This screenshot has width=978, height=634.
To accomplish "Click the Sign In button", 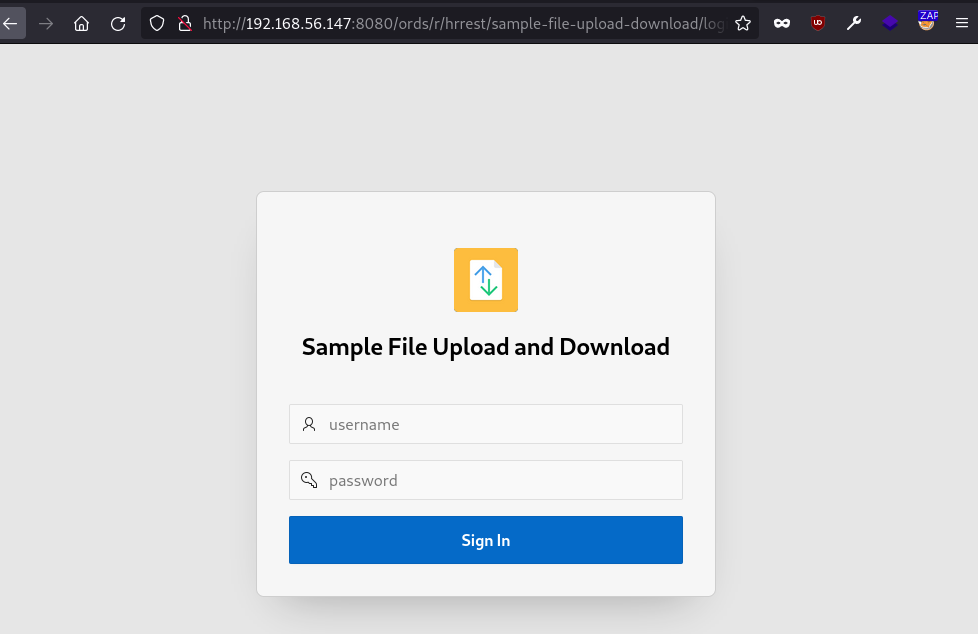I will pos(486,540).
